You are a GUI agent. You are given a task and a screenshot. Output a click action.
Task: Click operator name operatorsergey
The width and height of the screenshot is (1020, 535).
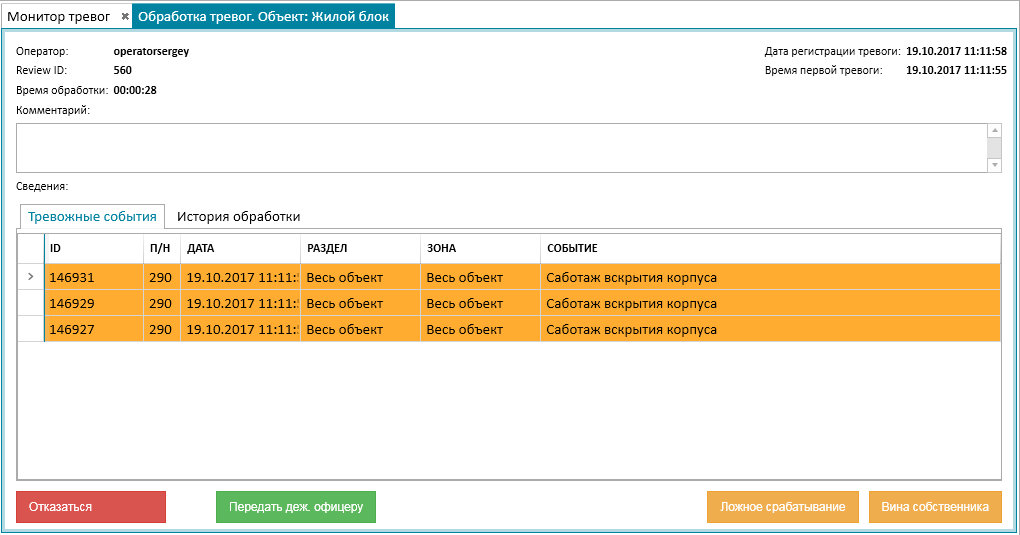pyautogui.click(x=151, y=51)
